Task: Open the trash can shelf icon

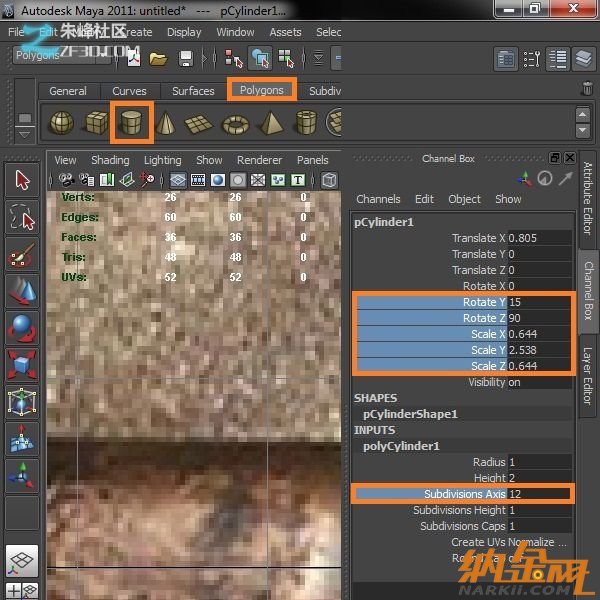Action: pos(587,88)
